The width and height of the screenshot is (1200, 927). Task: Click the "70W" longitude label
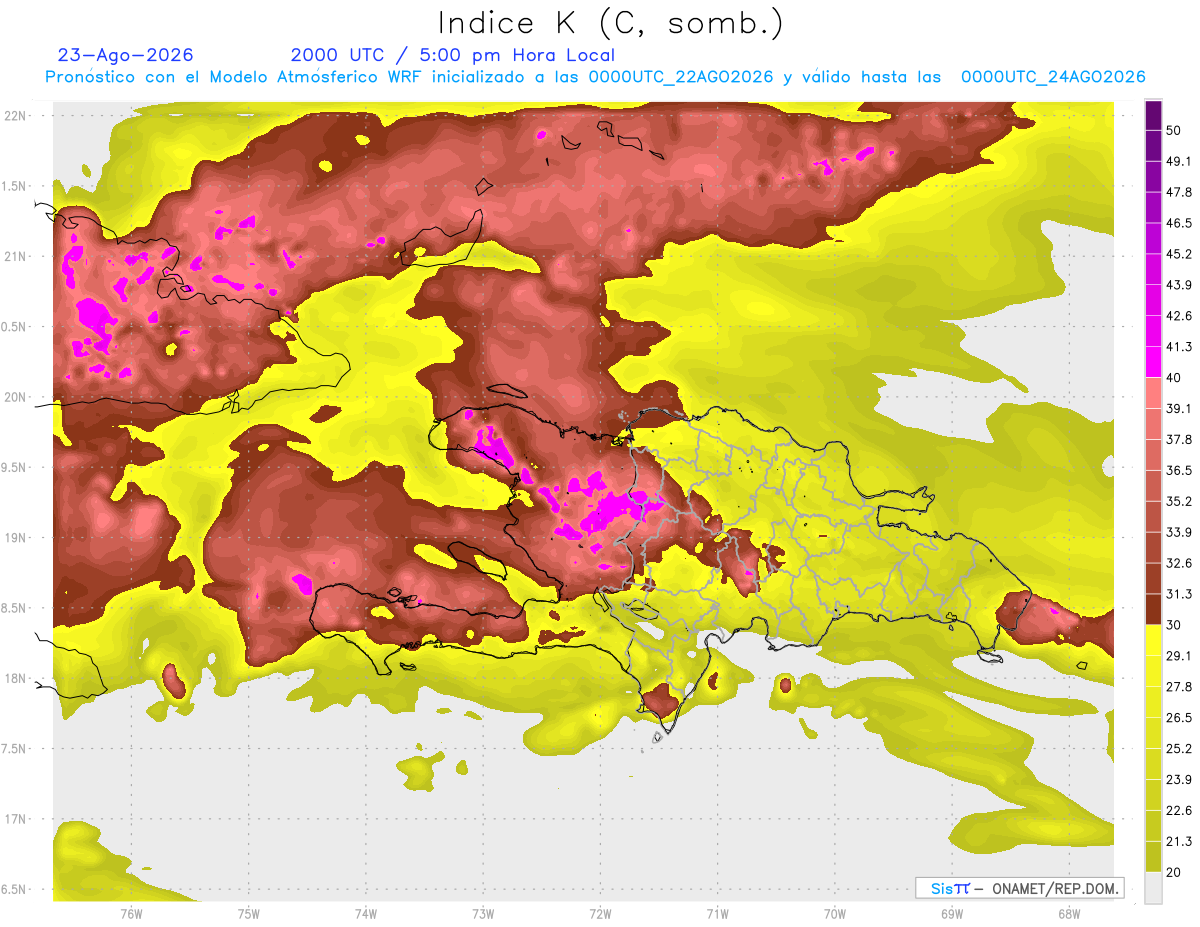[835, 913]
